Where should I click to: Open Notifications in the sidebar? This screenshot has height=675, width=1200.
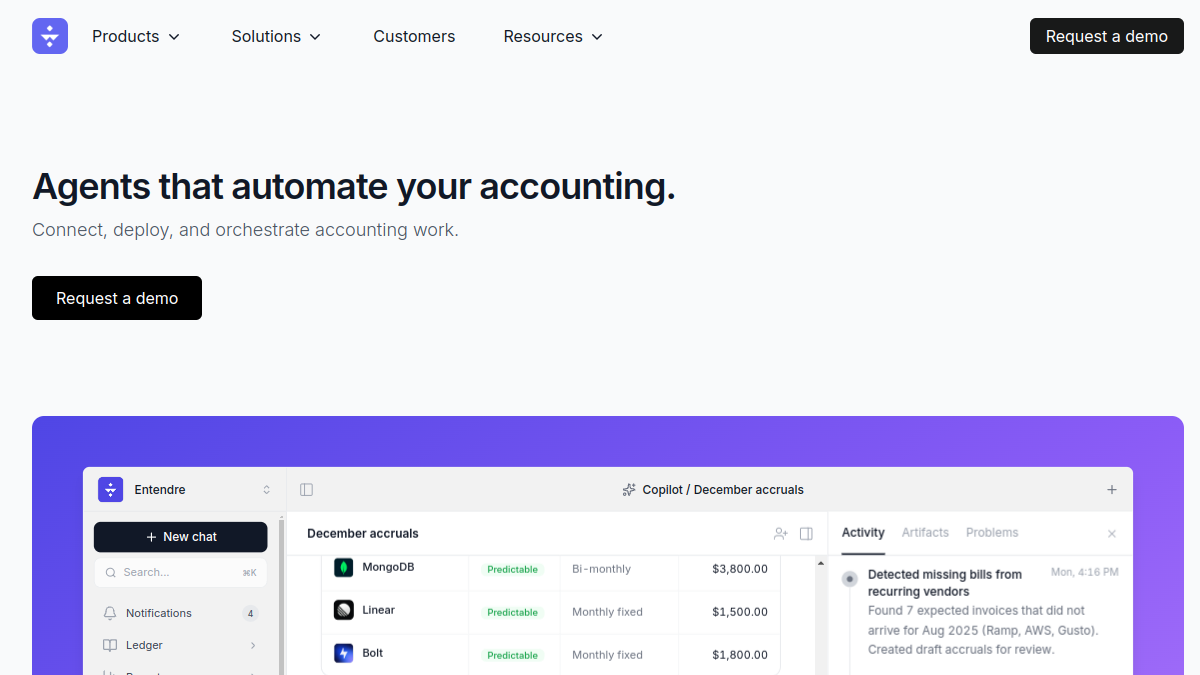coord(181,613)
